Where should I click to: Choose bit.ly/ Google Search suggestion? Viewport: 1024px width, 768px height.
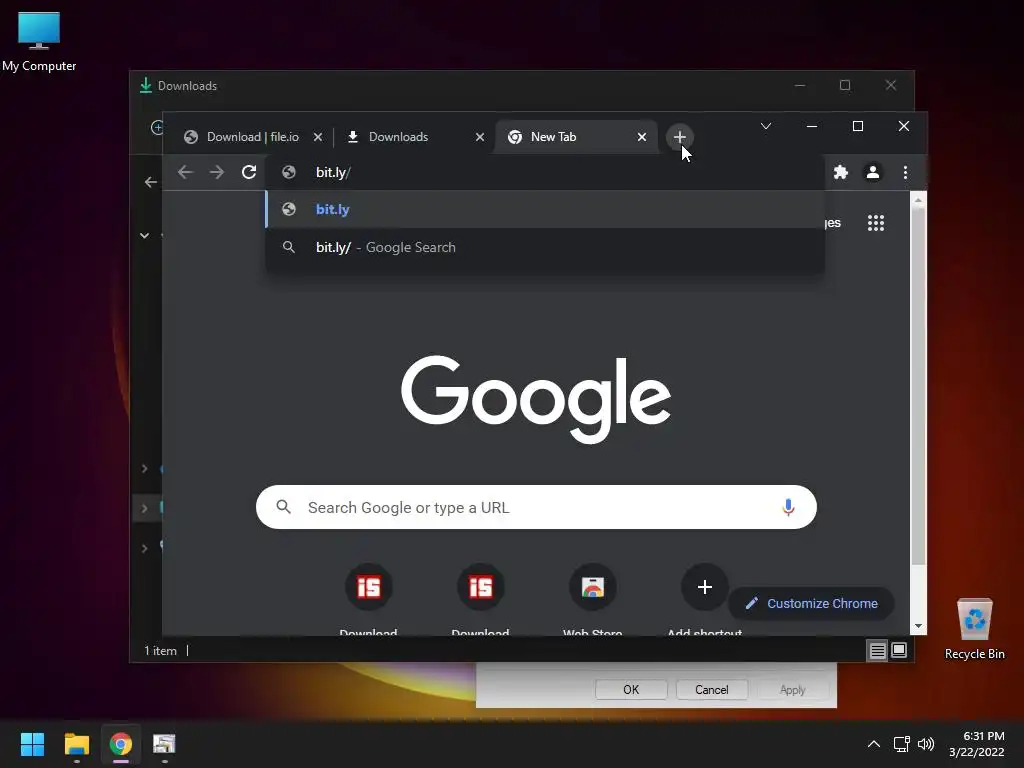pyautogui.click(x=545, y=248)
